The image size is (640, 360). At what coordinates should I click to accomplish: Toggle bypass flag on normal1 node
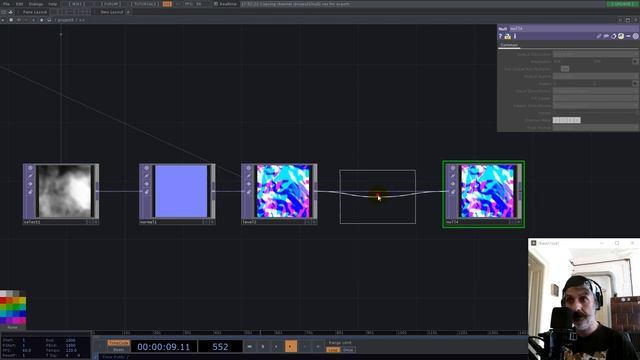[x=147, y=184]
